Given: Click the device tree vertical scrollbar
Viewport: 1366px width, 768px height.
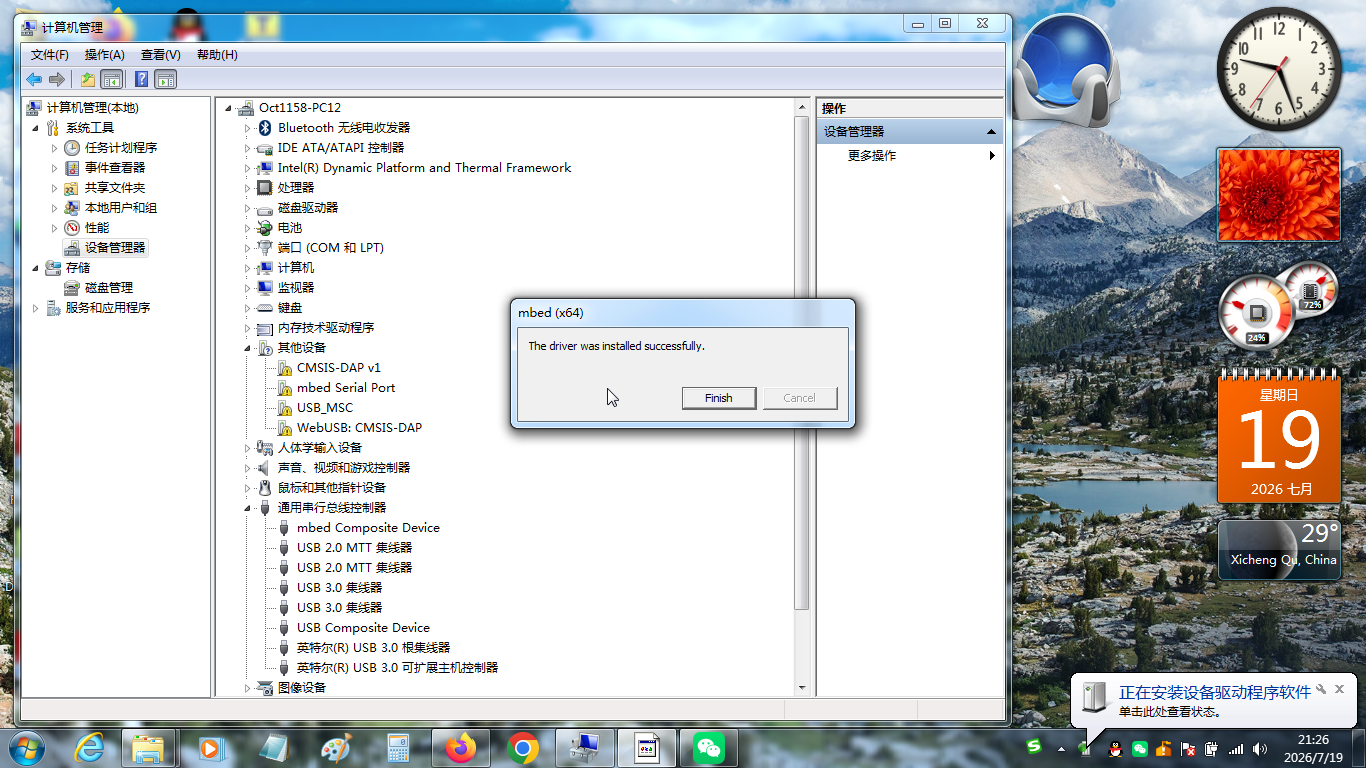Looking at the screenshot, I should coord(801,362).
